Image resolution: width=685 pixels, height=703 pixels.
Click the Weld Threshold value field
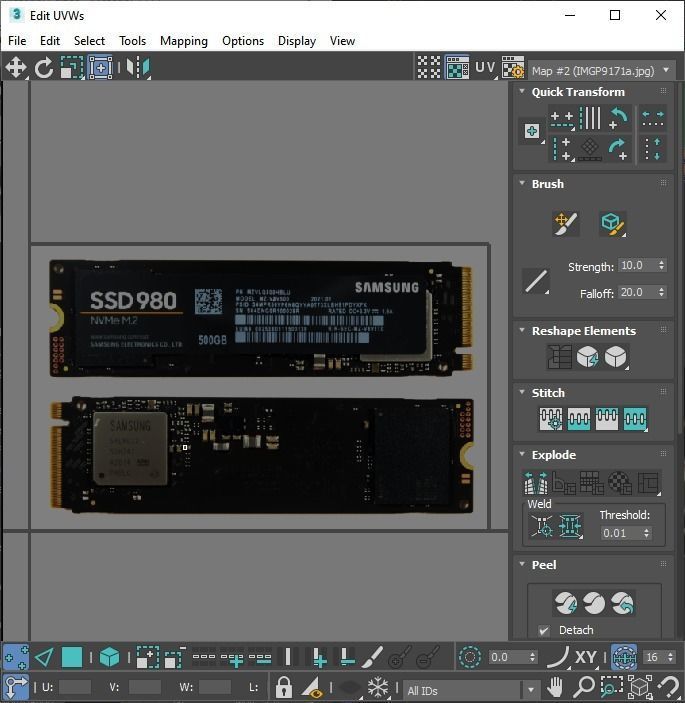[621, 533]
